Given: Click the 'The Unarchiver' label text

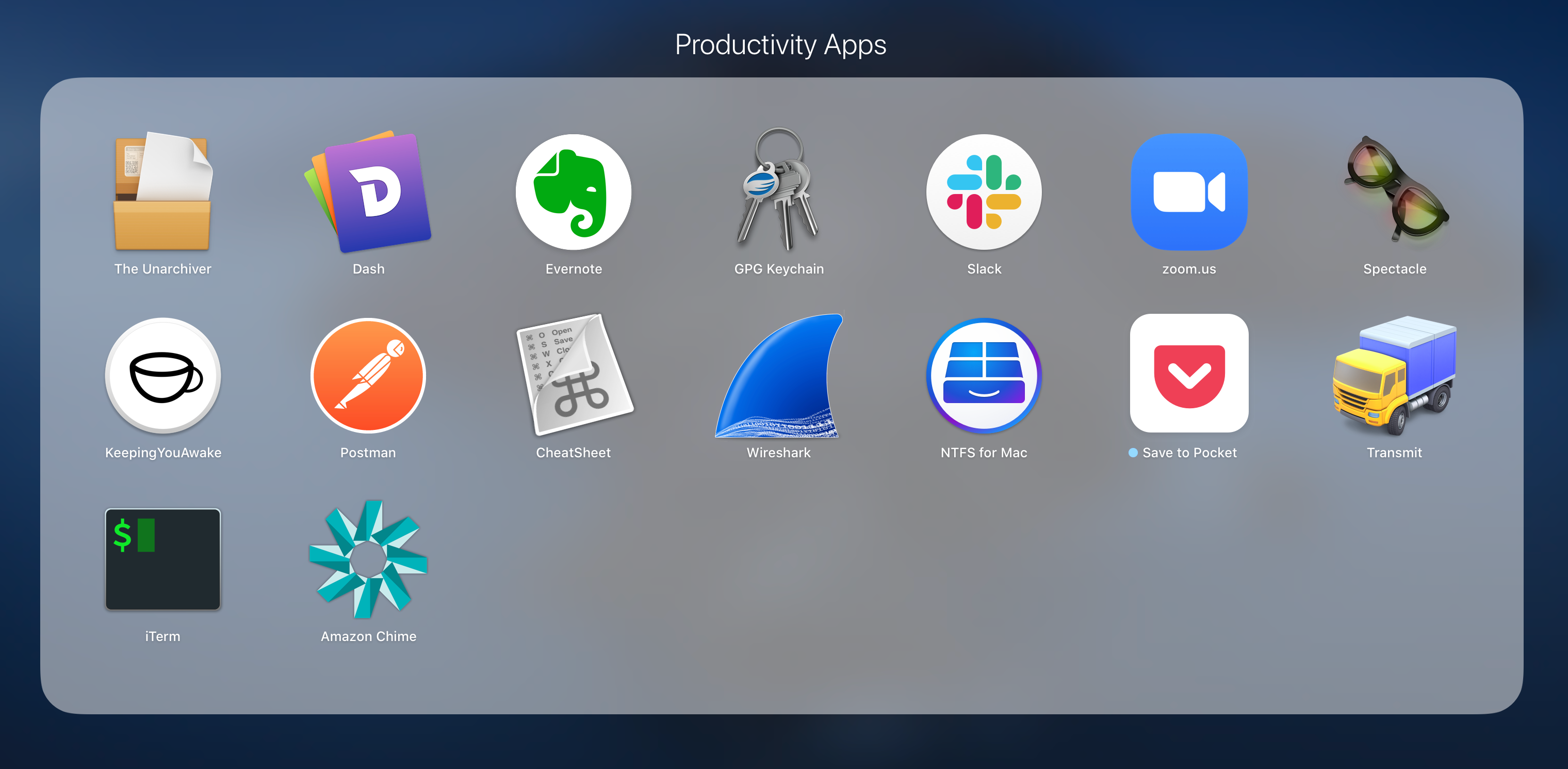Looking at the screenshot, I should 162,269.
